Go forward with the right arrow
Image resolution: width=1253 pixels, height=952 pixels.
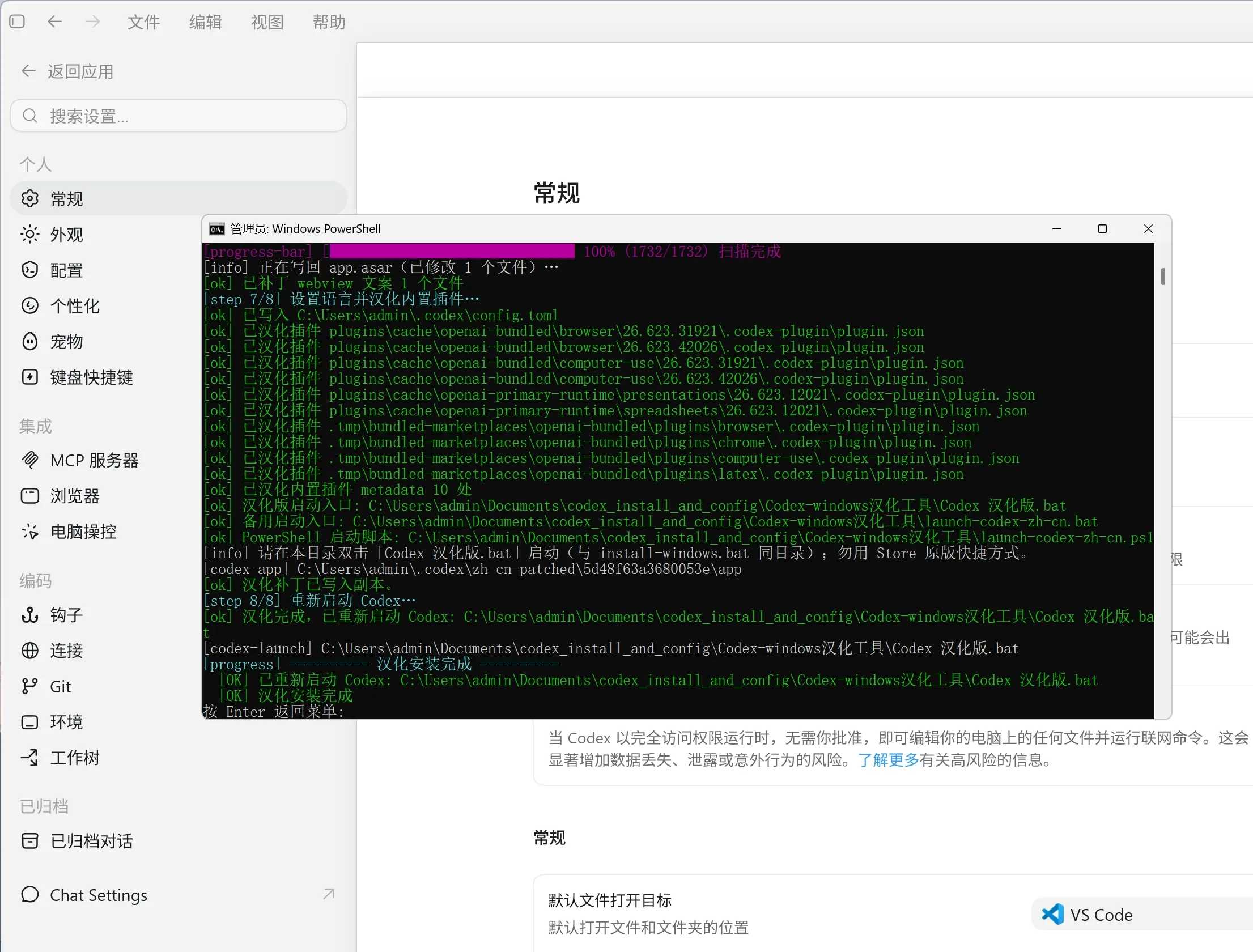coord(92,22)
